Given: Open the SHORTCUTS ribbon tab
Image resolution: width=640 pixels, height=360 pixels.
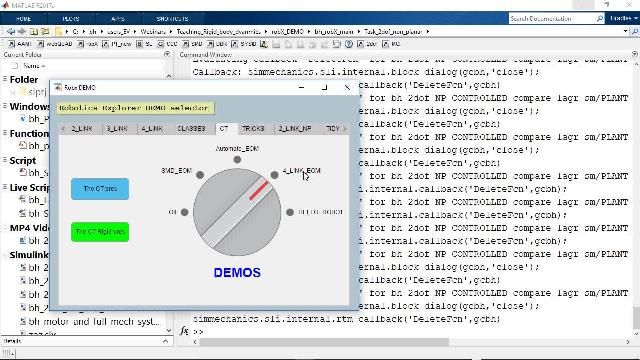Looking at the screenshot, I should click(x=172, y=19).
